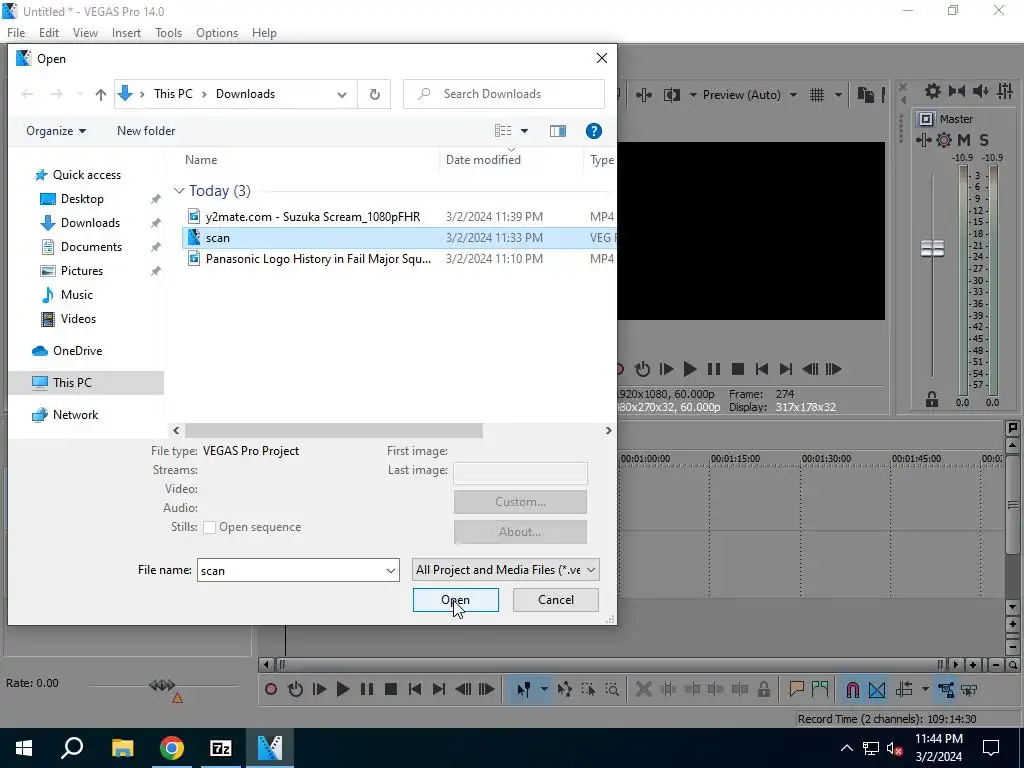This screenshot has height=768, width=1024.
Task: Click the Rate slider handle
Action: tap(162, 684)
